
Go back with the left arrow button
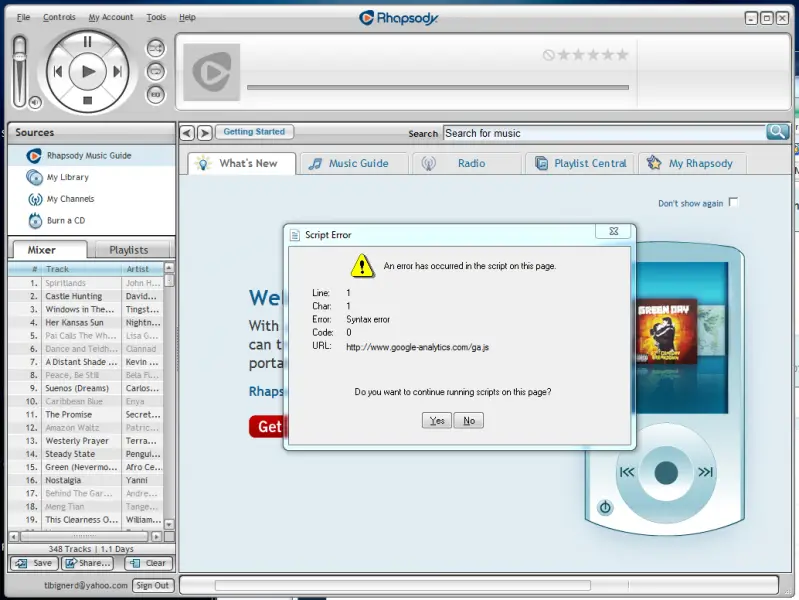(x=187, y=133)
